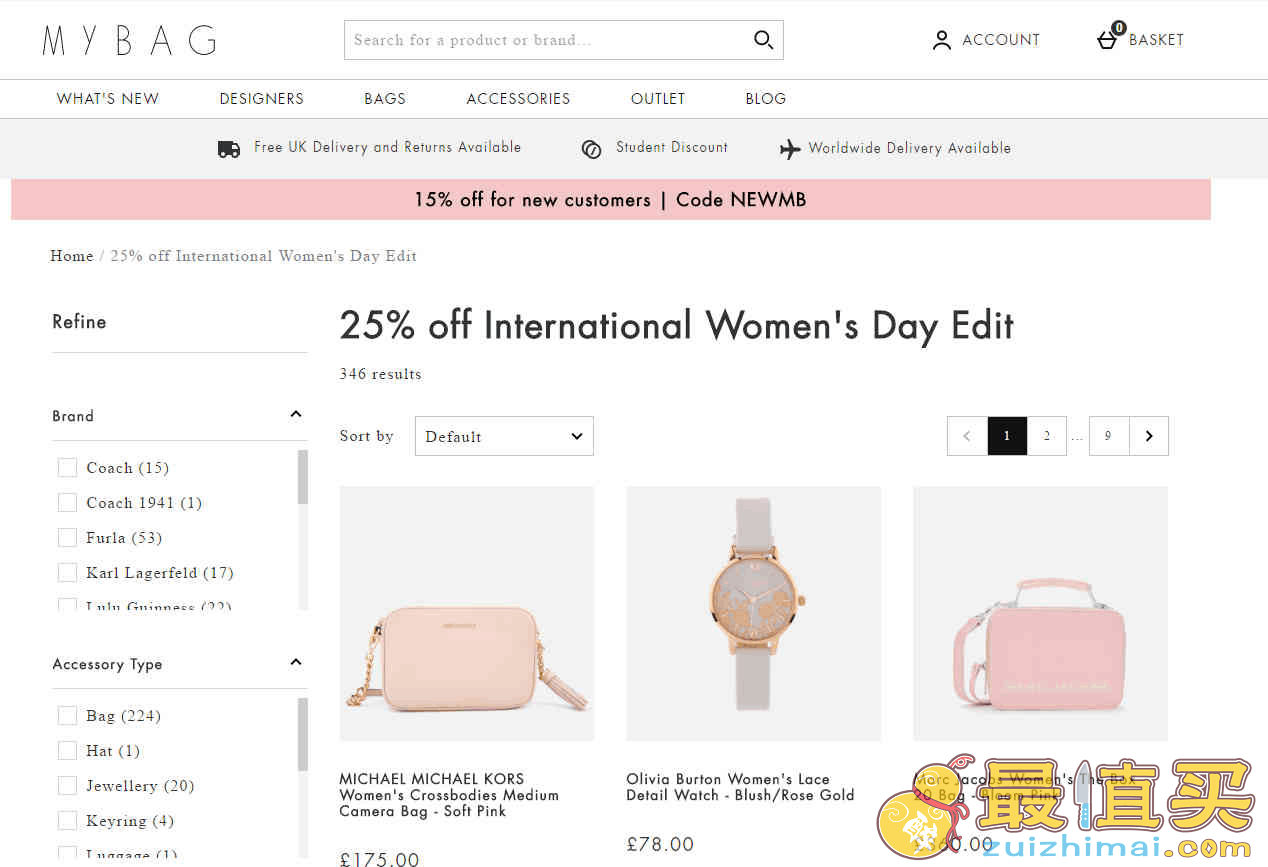Tick the Bag (224) checkbox
Image resolution: width=1268 pixels, height=867 pixels.
point(67,715)
